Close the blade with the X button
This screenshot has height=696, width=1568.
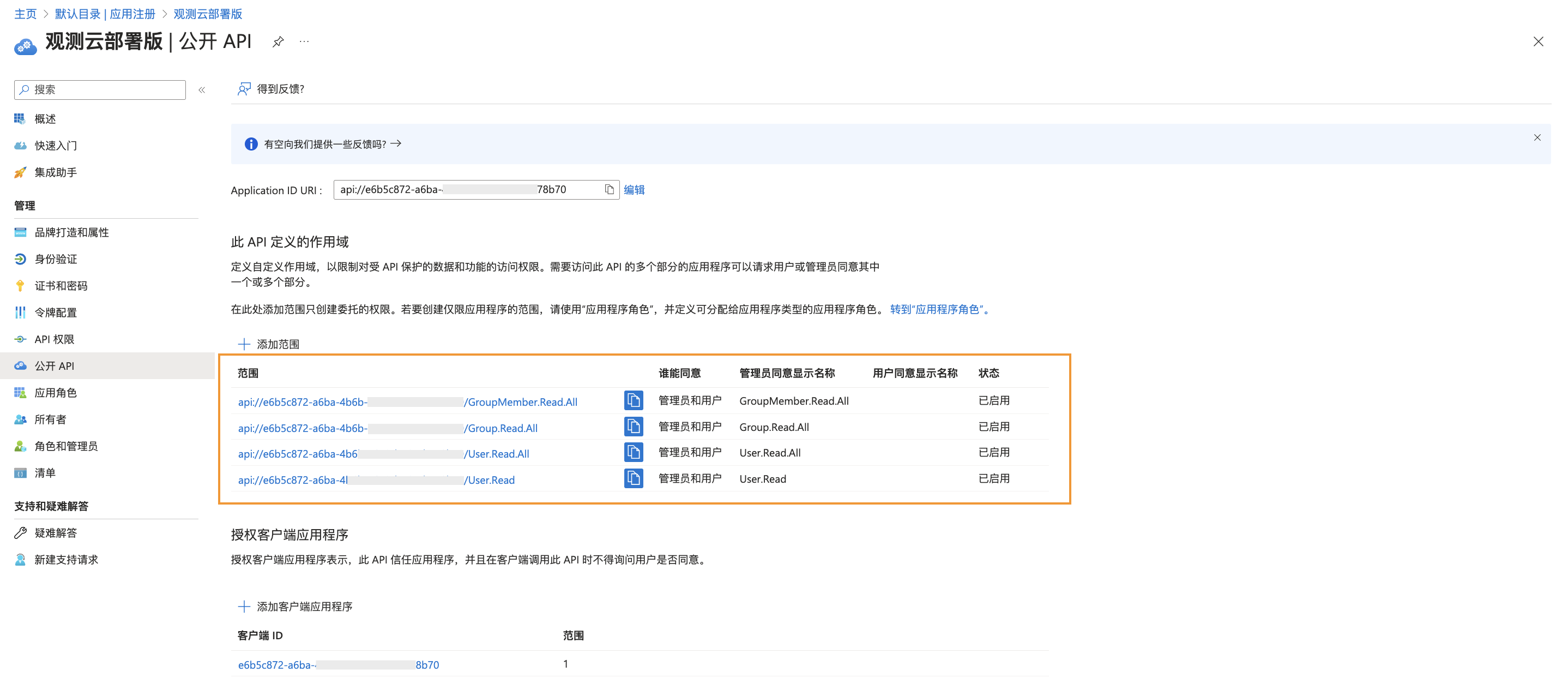[x=1538, y=41]
